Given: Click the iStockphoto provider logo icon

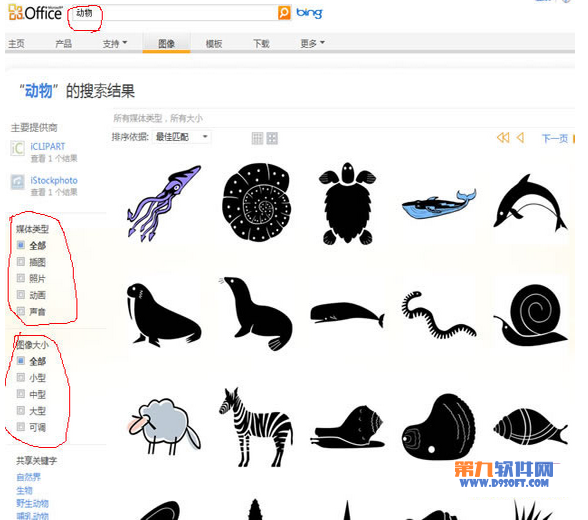Looking at the screenshot, I should click(17, 182).
